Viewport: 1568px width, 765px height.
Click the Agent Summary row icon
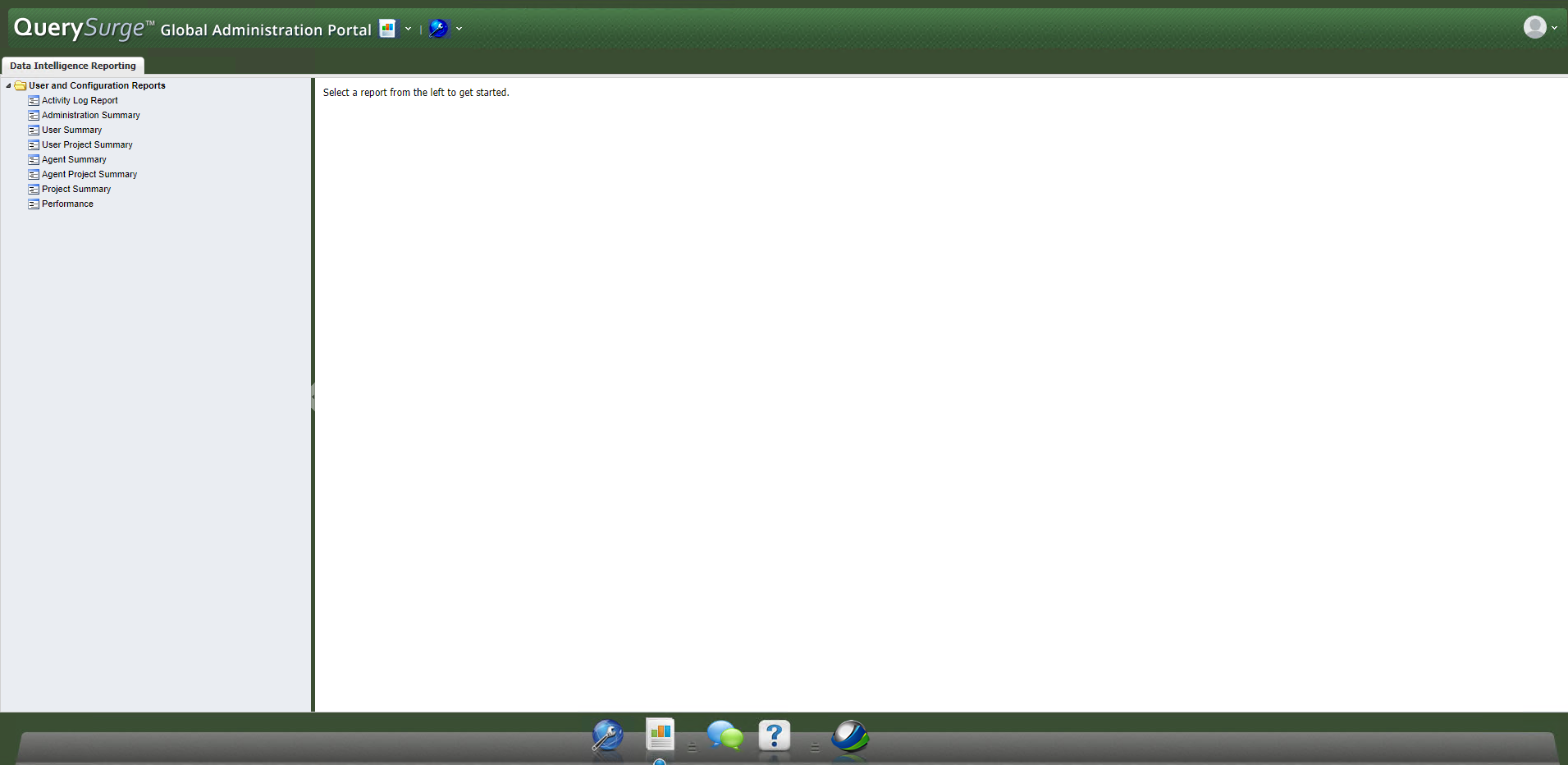tap(34, 159)
